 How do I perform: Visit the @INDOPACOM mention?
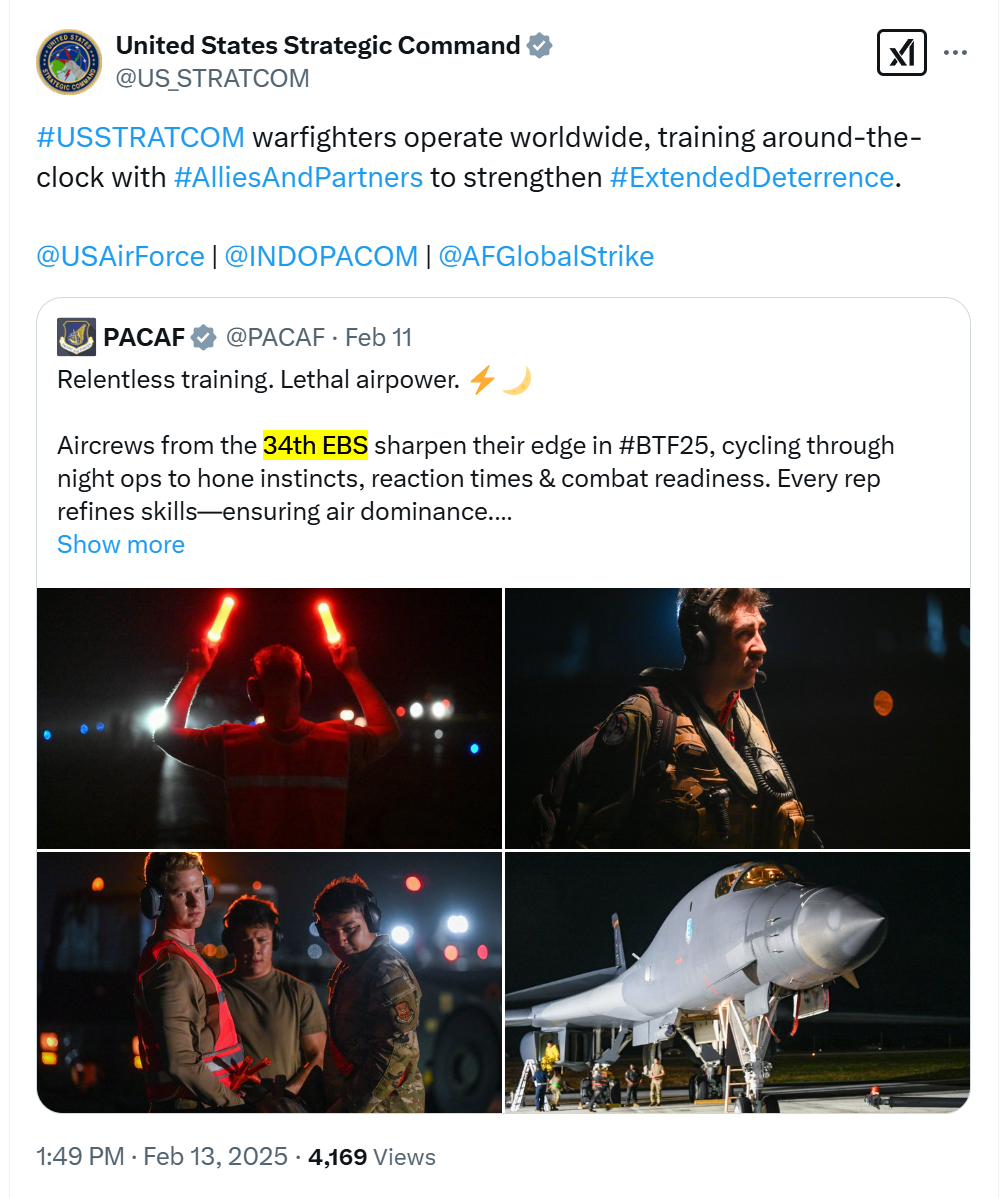321,257
